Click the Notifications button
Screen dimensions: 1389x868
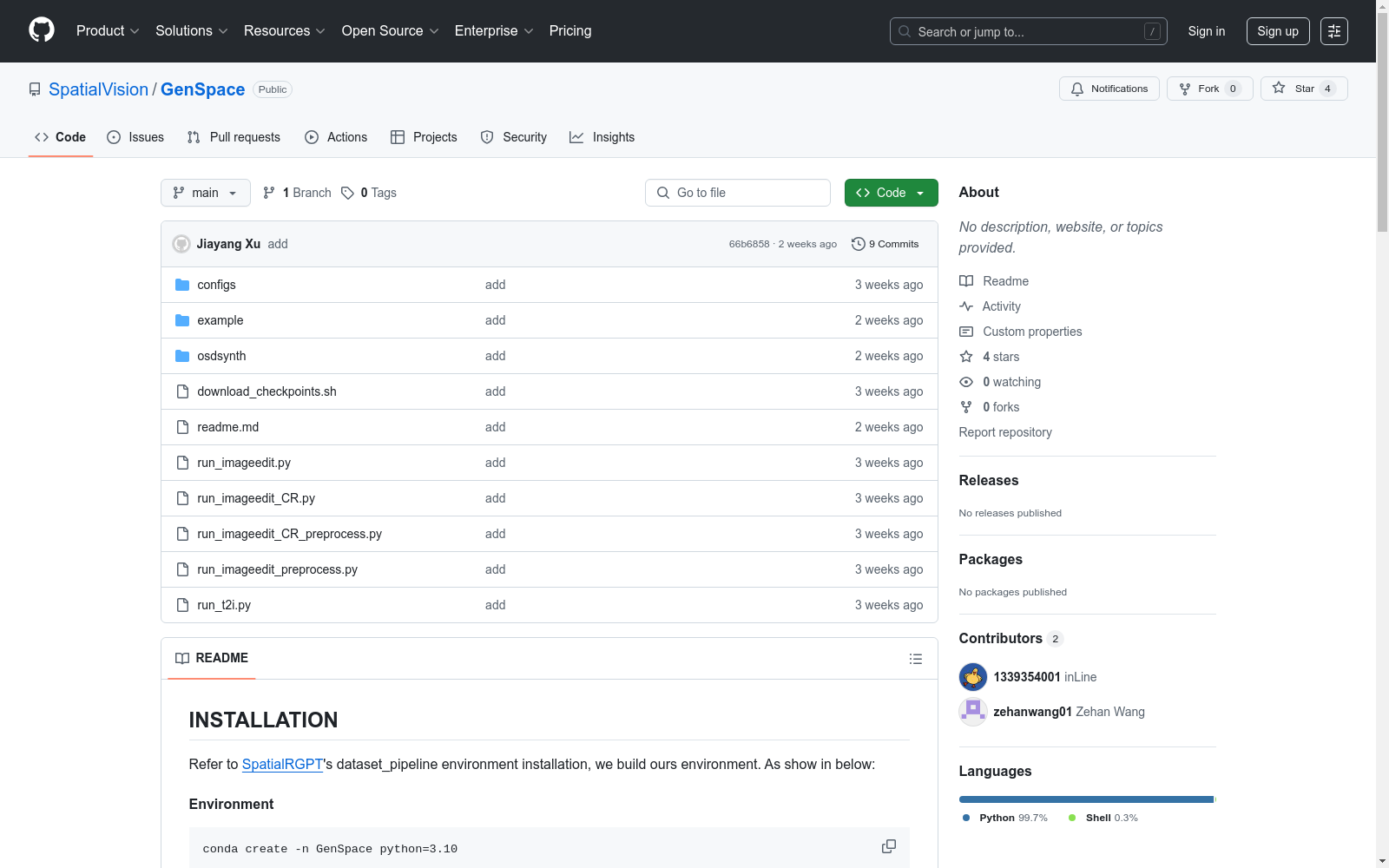1109,89
